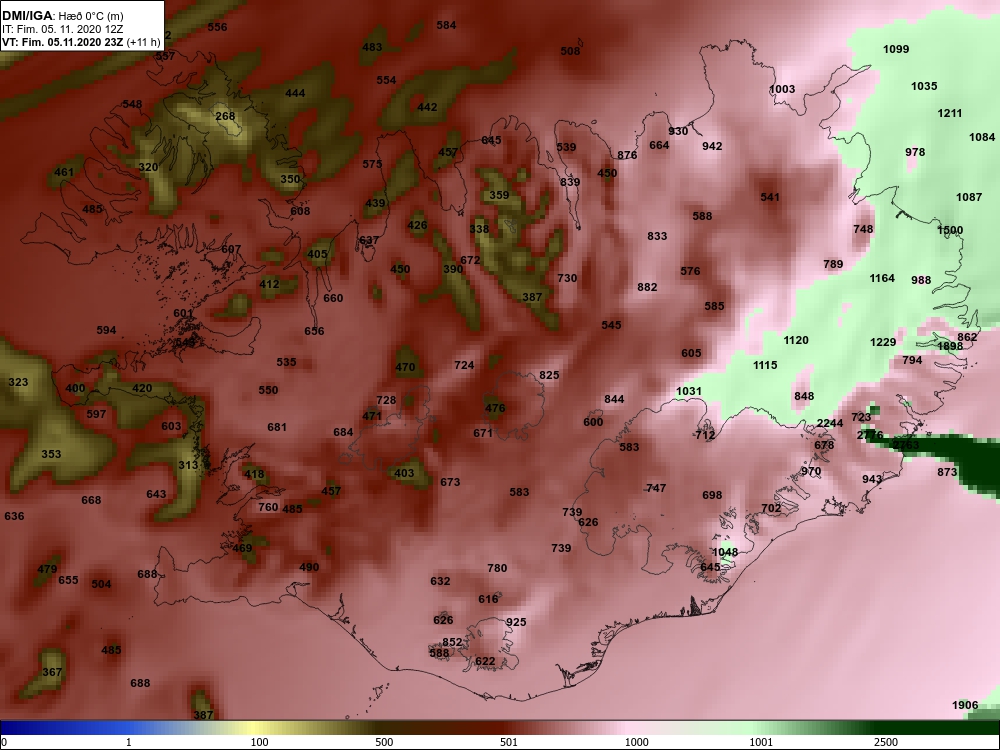Click the map value '338'
1000x750 pixels.
[x=479, y=229]
